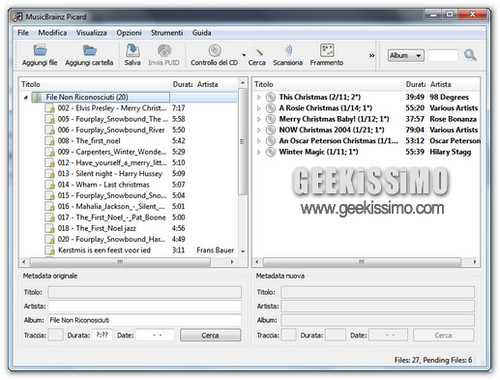
Task: Open the Album search type combo box
Action: (406, 55)
